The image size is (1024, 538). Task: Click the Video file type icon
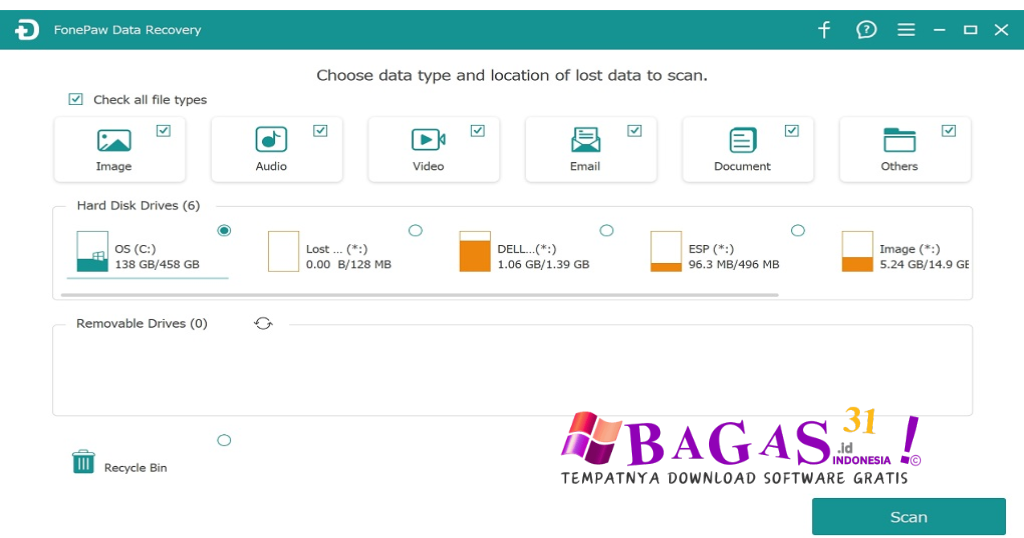tap(428, 140)
